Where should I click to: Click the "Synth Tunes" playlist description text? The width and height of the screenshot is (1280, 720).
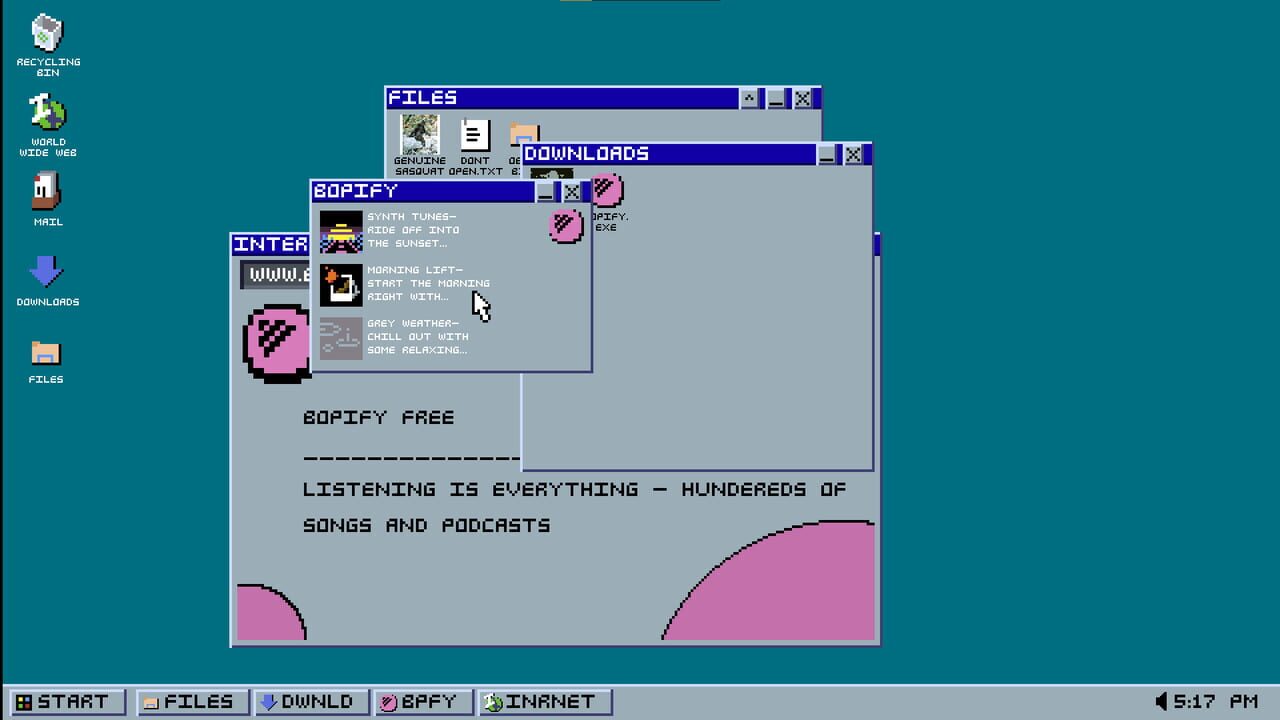pos(413,230)
